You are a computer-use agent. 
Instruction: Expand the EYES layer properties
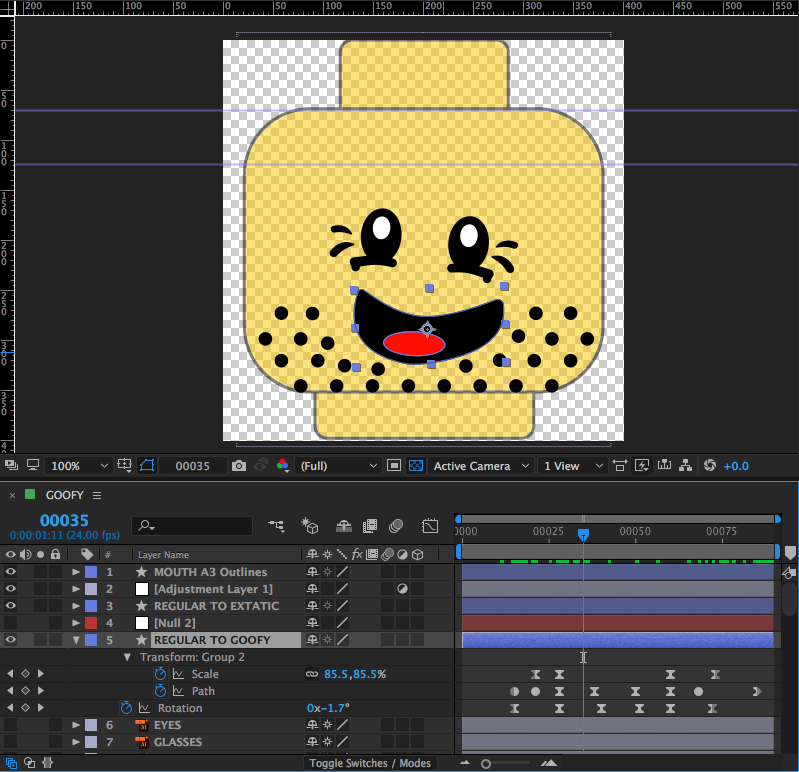point(76,725)
